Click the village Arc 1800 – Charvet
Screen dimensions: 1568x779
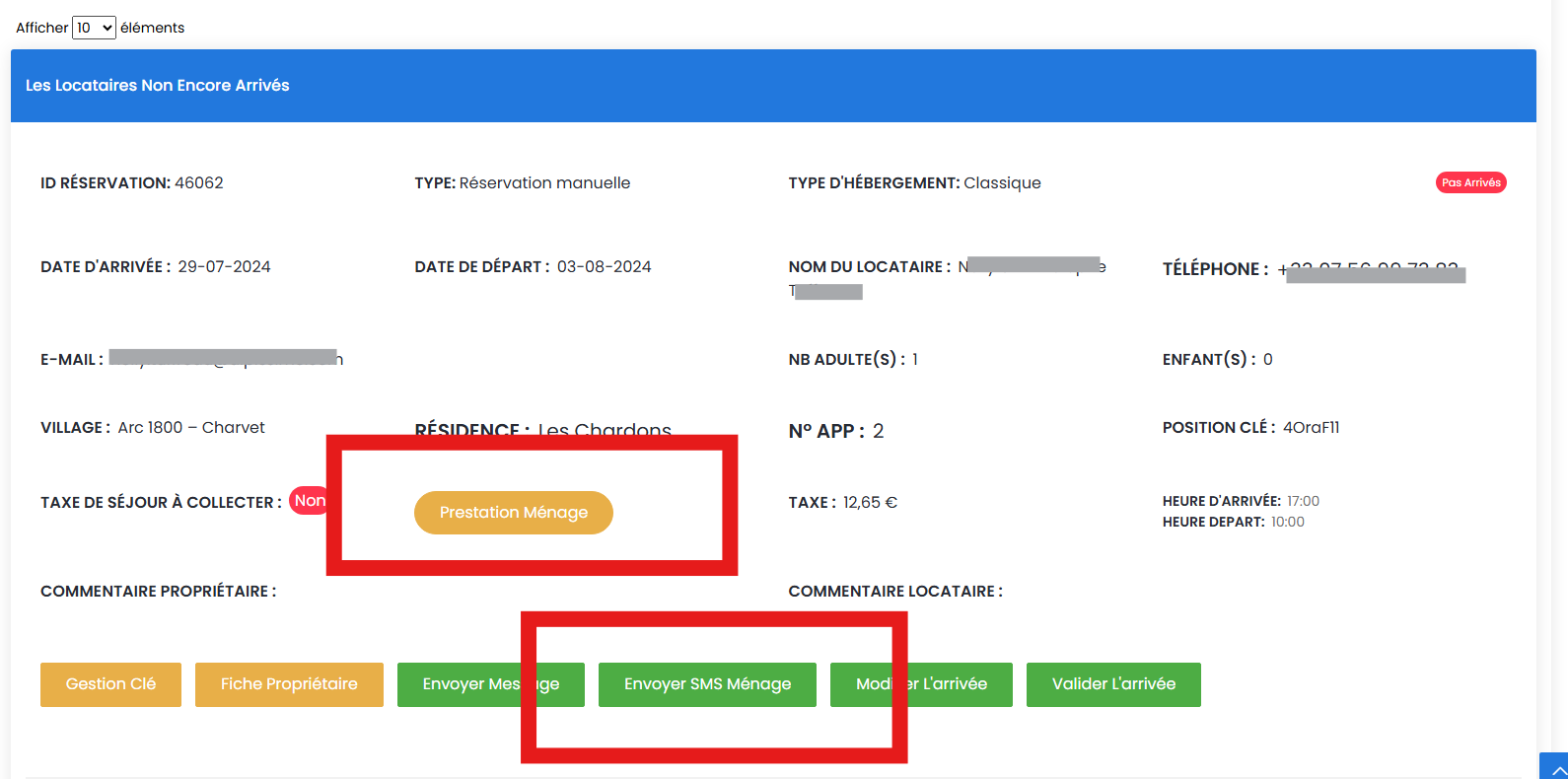tap(191, 428)
